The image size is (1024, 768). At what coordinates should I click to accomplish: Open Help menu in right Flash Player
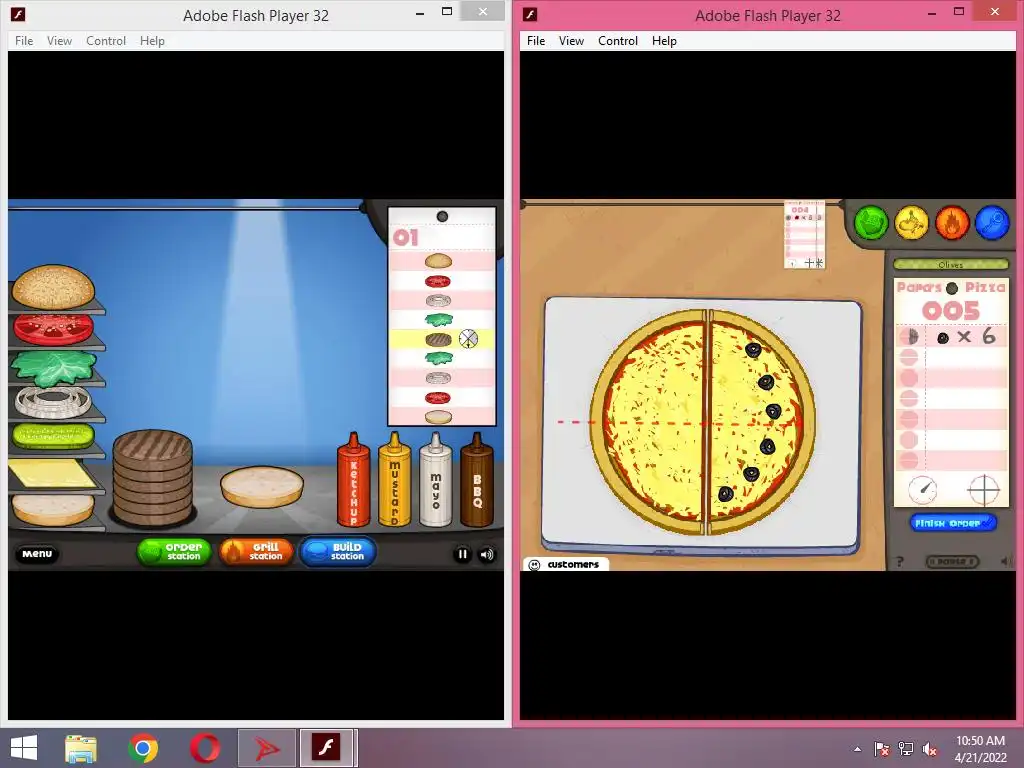tap(664, 40)
